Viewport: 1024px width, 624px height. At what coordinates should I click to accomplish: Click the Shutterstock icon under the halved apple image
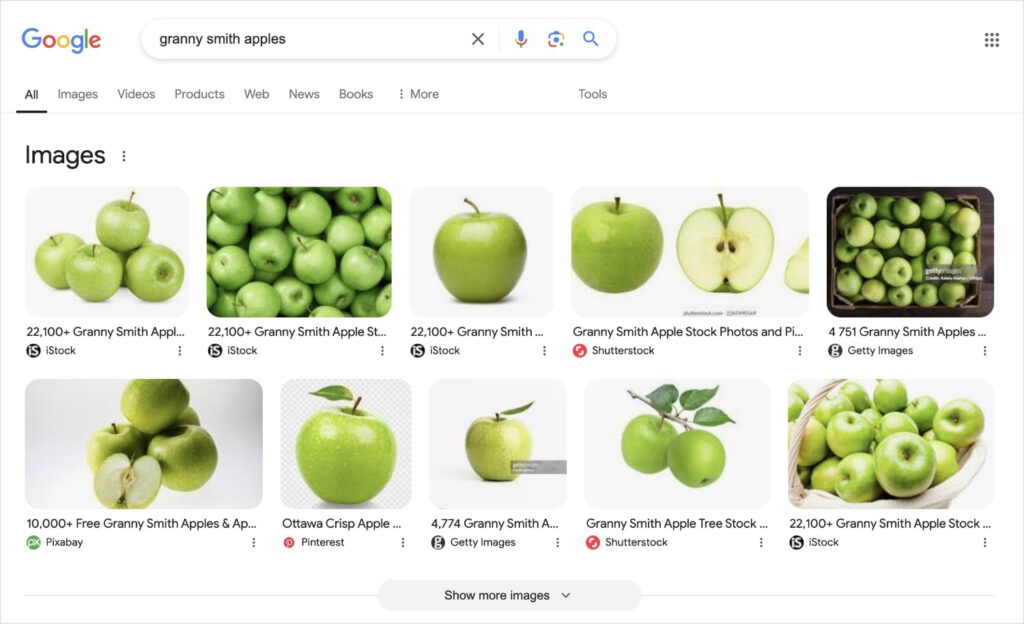coord(578,351)
